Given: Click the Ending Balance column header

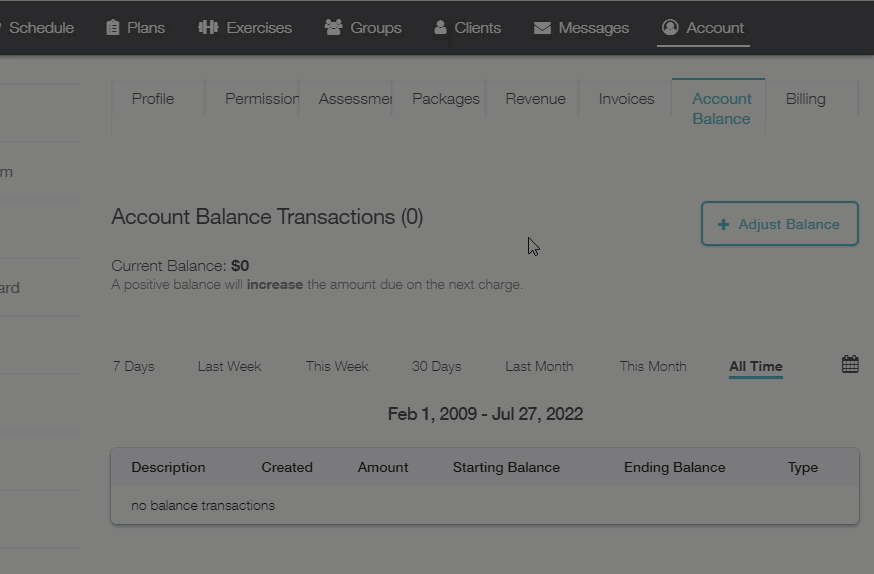Looking at the screenshot, I should tap(674, 467).
